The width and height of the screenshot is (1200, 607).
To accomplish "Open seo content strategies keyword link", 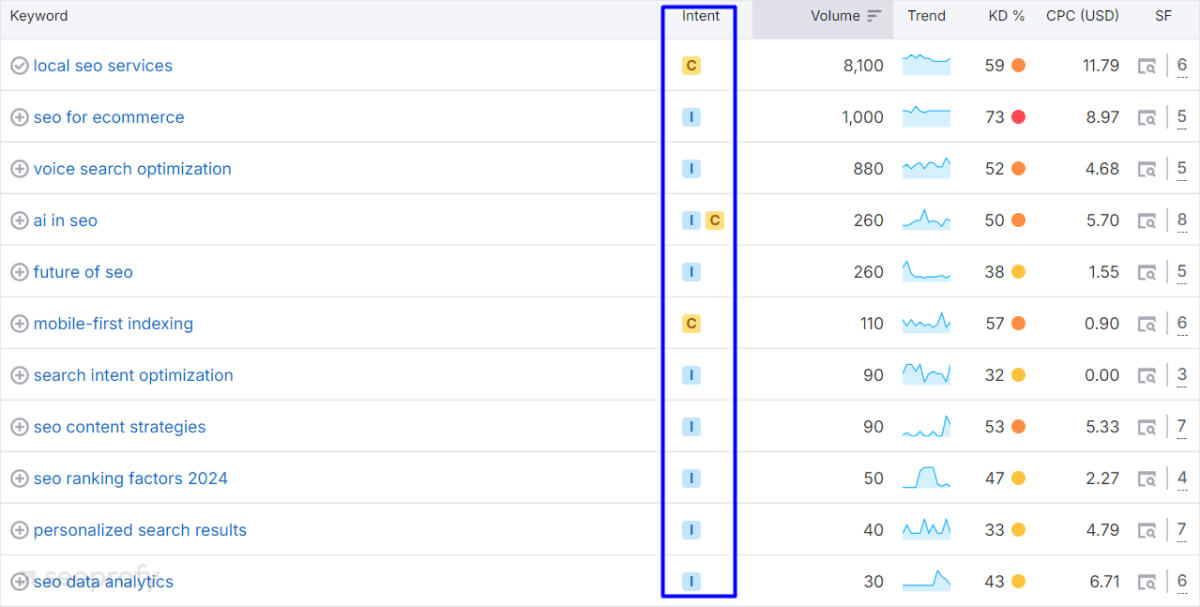I will (119, 427).
